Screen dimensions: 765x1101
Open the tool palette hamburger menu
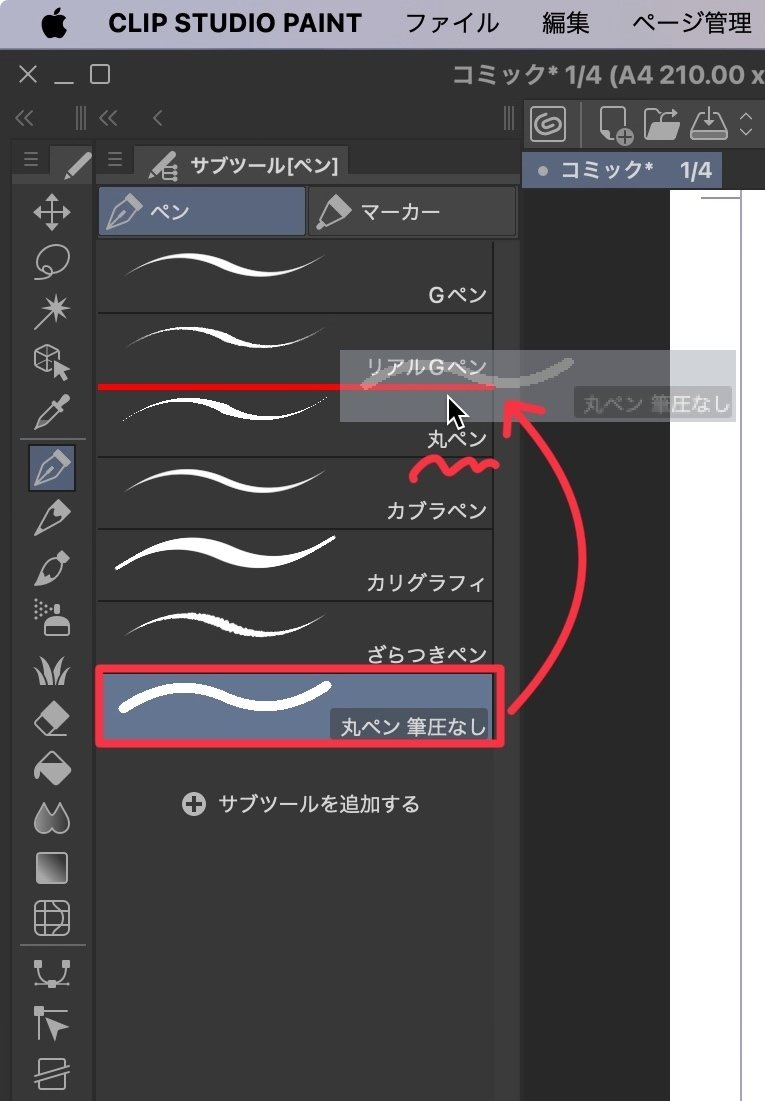point(30,159)
